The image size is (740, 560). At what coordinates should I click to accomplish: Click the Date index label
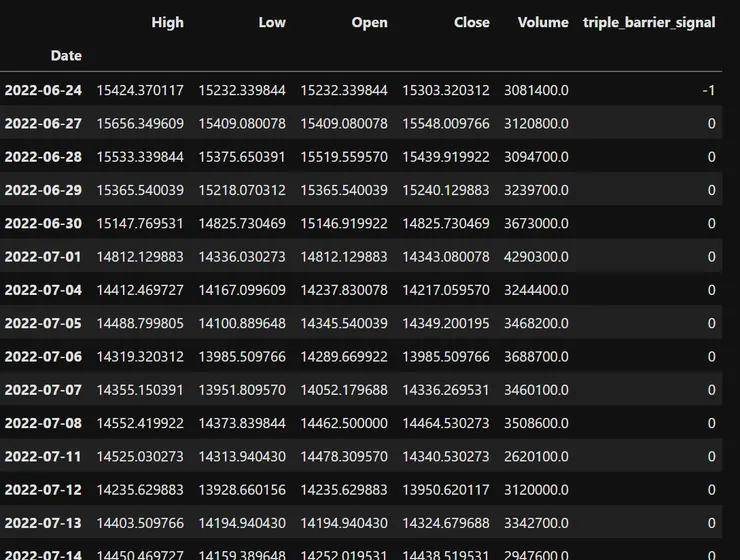66,56
